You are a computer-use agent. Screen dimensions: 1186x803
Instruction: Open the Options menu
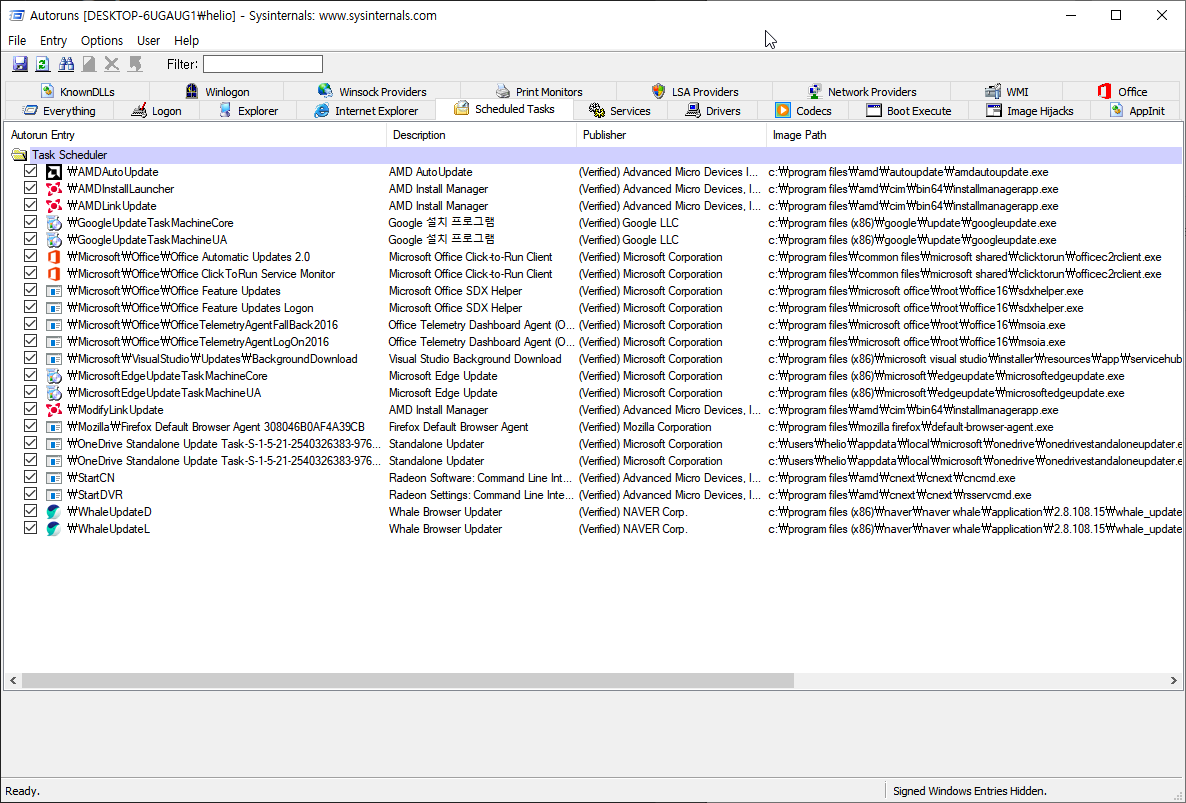(101, 40)
